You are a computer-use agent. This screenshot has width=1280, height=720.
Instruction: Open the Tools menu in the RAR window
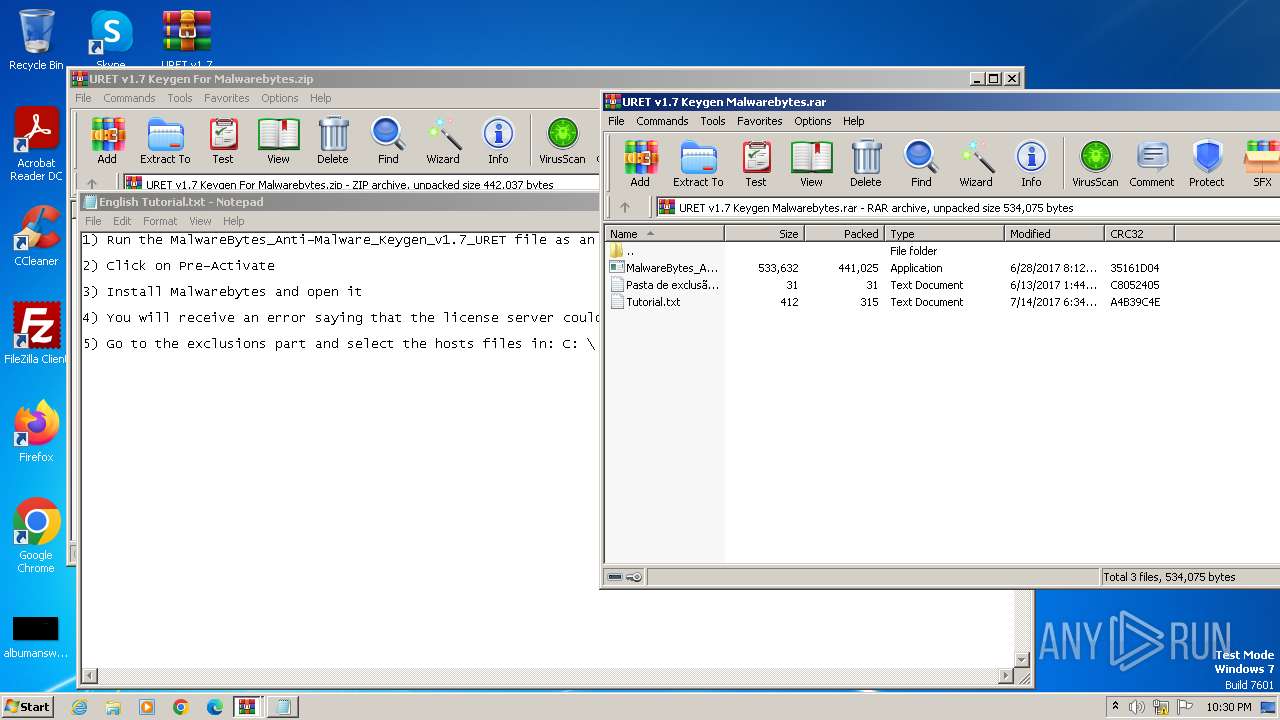click(713, 121)
